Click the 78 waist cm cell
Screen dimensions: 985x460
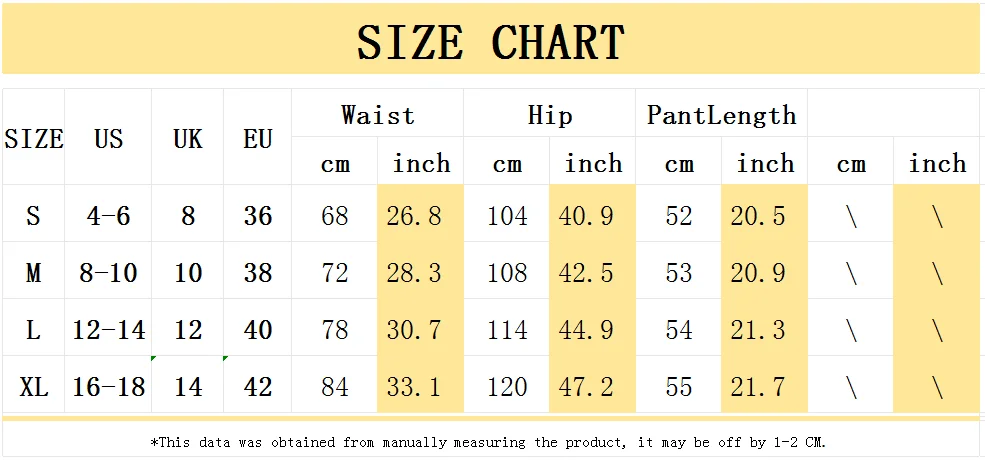[x=335, y=327]
